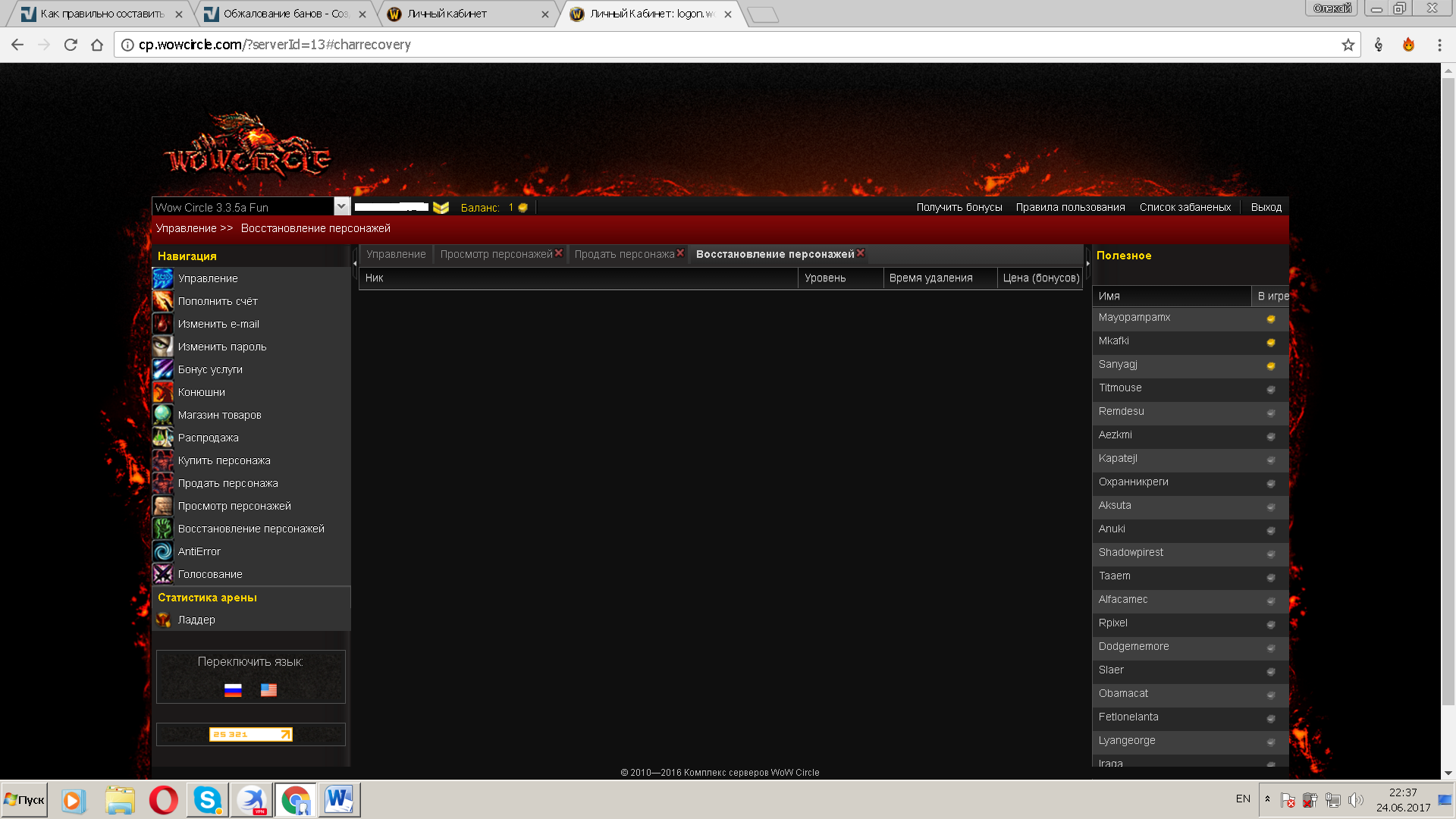This screenshot has height=819, width=1456.
Task: Select Mayopampamx in the players list
Action: 1134,318
